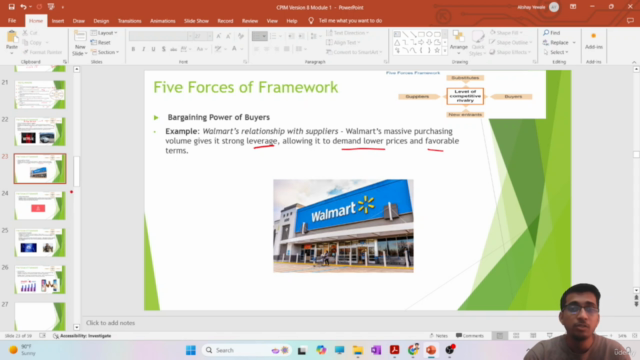The width and height of the screenshot is (640, 360).
Task: Click the Find button
Action: click(x=552, y=33)
